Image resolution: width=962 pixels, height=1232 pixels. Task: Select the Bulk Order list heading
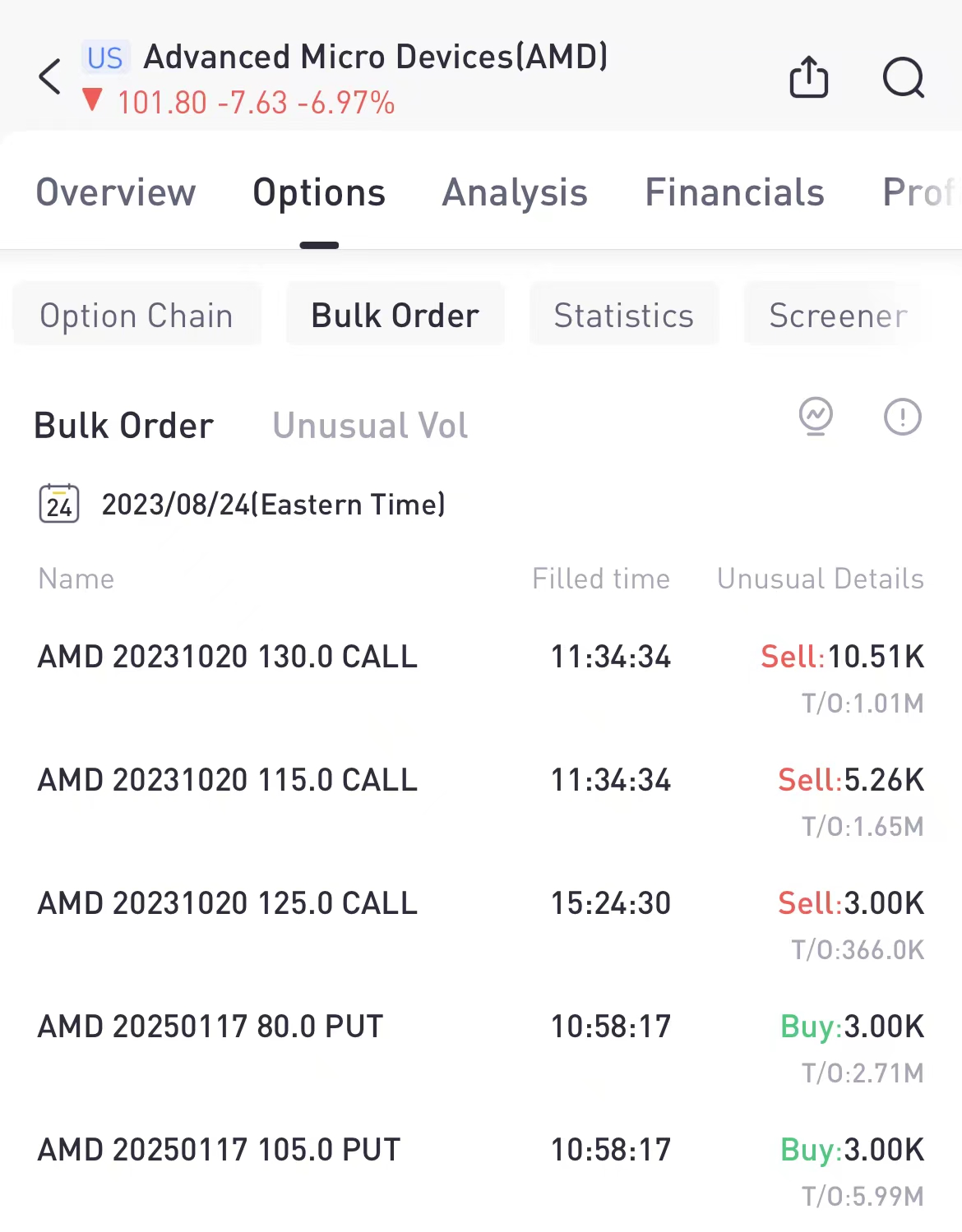[x=124, y=426]
